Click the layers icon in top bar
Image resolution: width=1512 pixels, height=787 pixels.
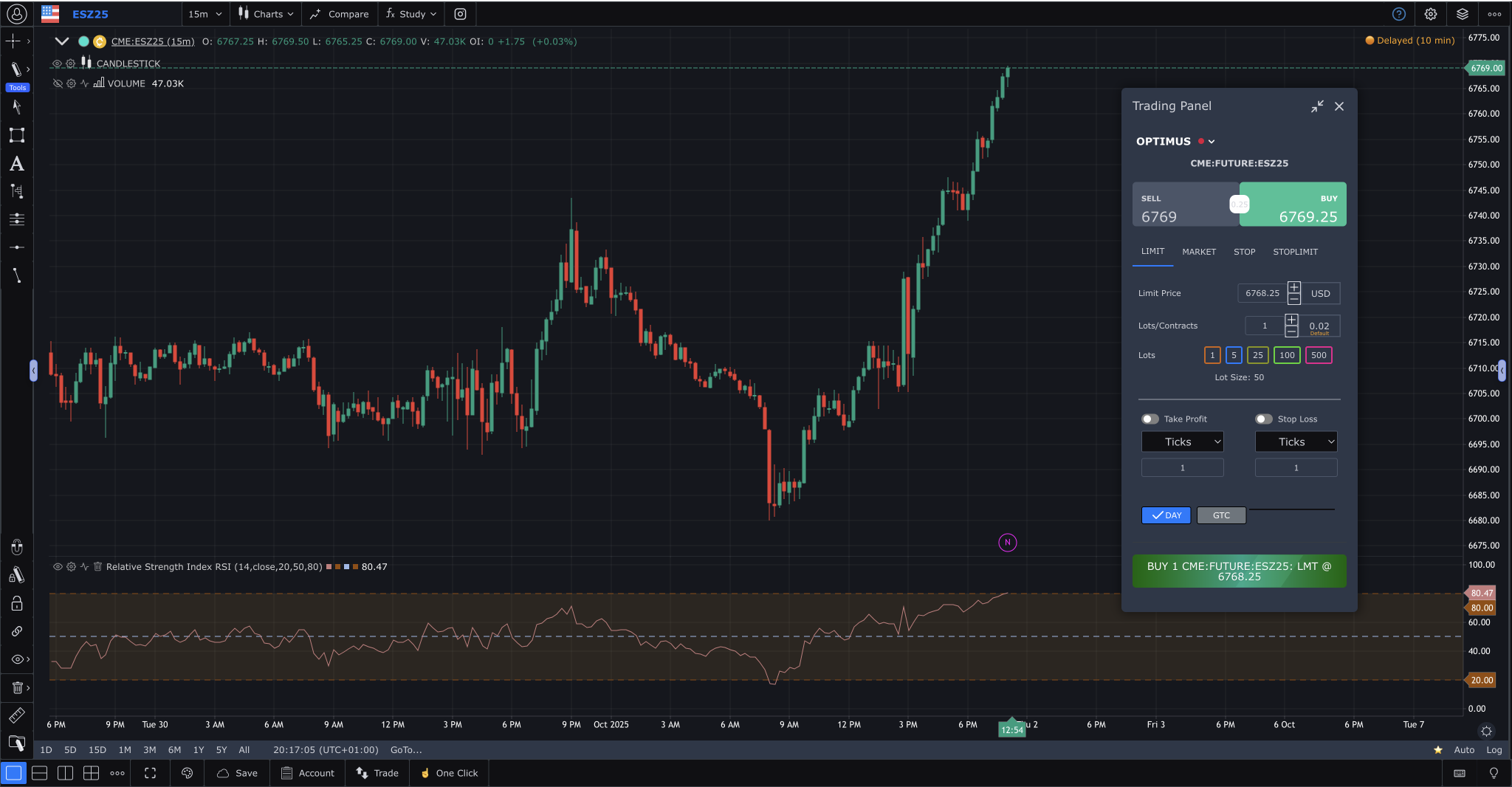tap(1462, 14)
